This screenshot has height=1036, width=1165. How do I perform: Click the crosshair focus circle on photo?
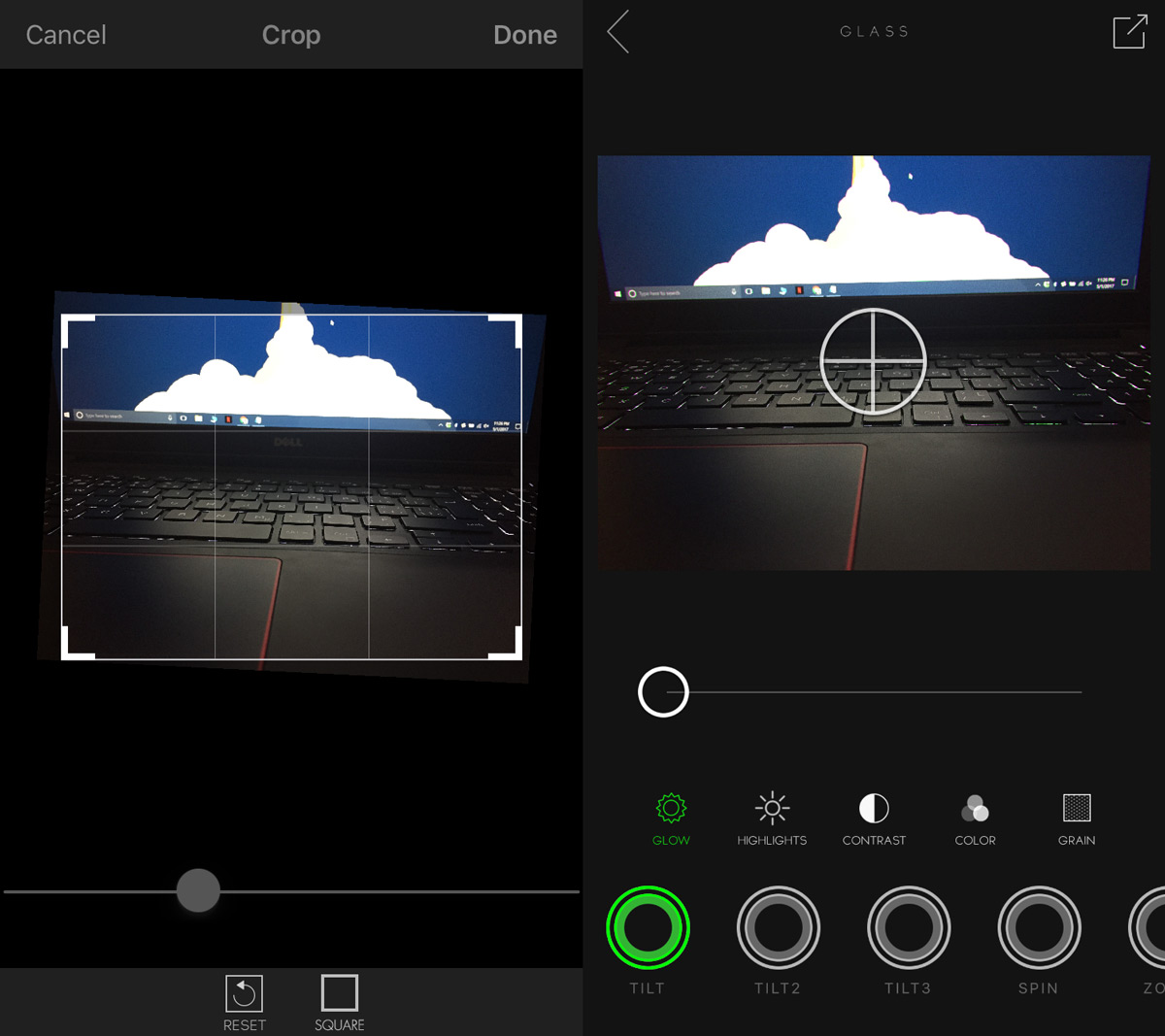coord(873,361)
